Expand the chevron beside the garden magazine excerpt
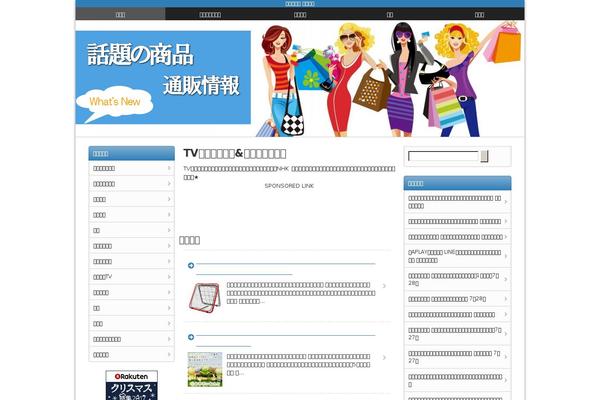 click(x=384, y=358)
